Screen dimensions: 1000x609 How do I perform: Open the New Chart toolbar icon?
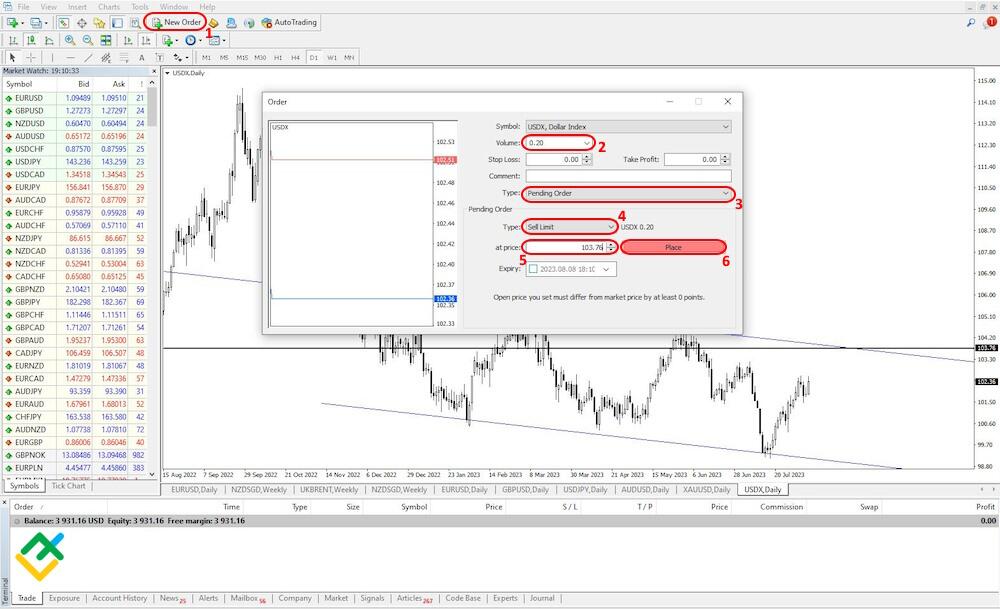click(12, 22)
